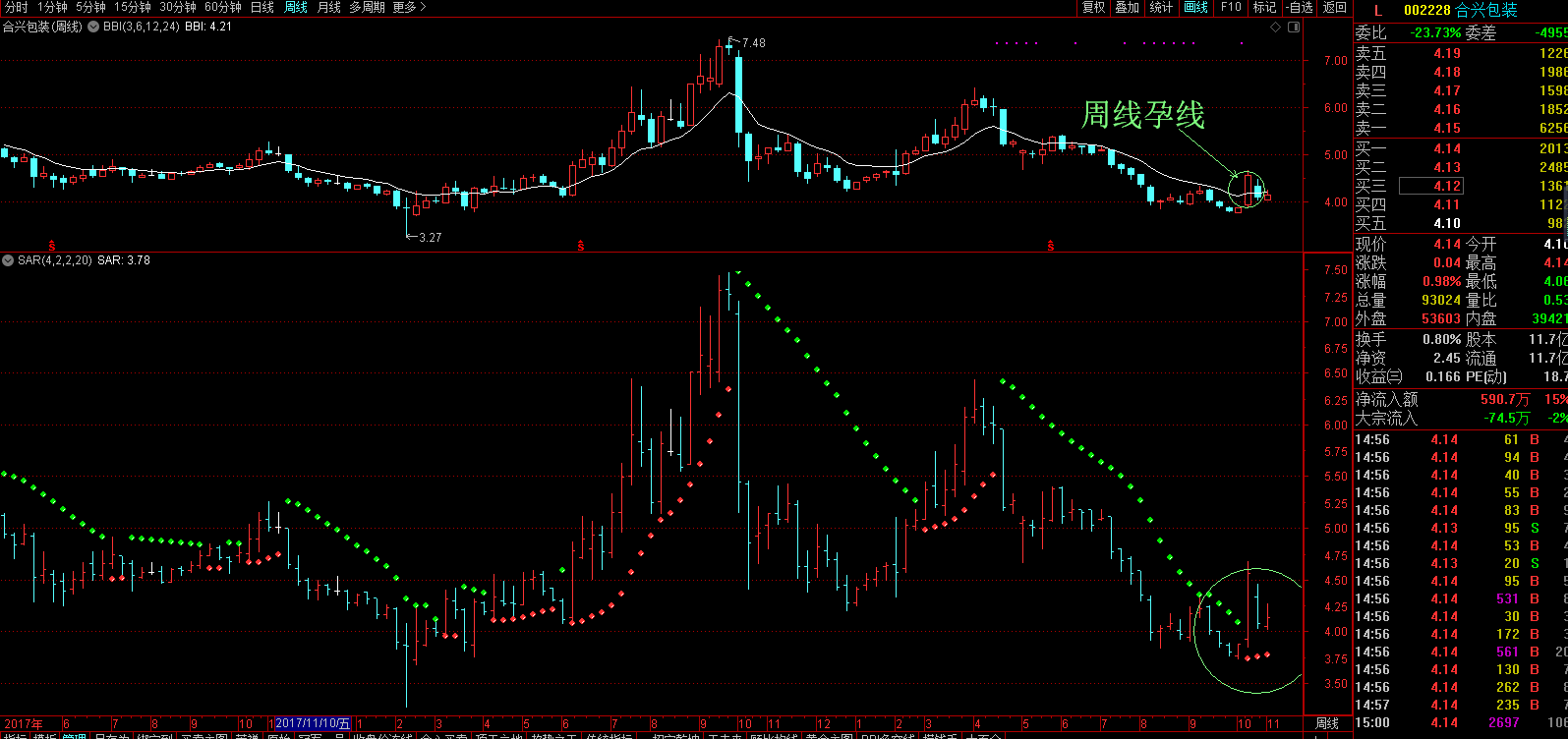Viewport: 1568px width, 739px height.
Task: Click the 3.27 low price label
Action: [x=430, y=238]
